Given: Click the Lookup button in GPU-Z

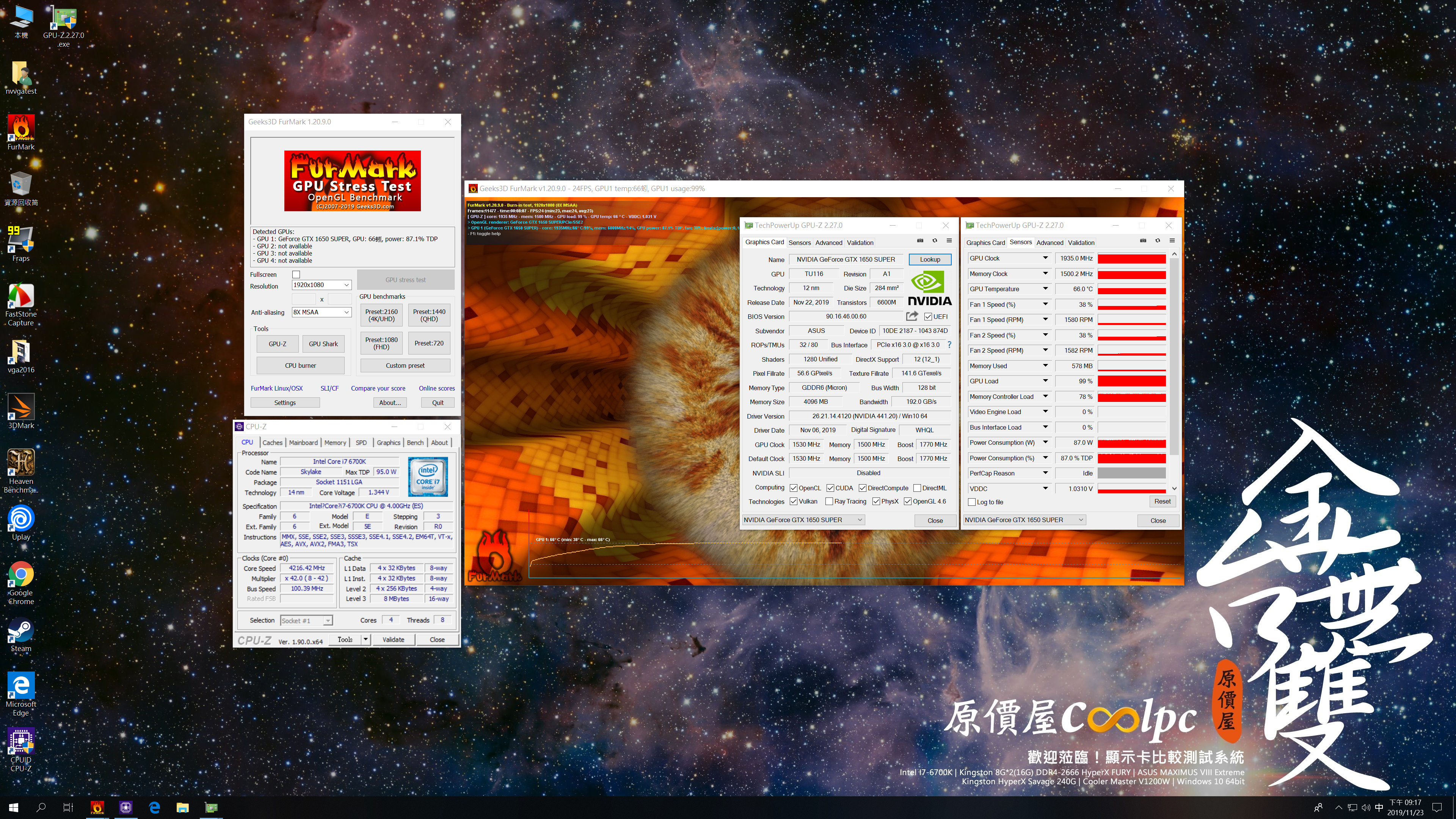Looking at the screenshot, I should 930,259.
